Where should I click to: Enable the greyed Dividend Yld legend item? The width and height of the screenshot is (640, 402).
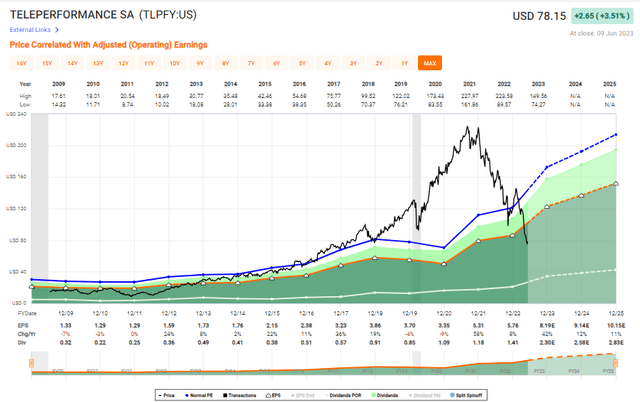pos(425,395)
